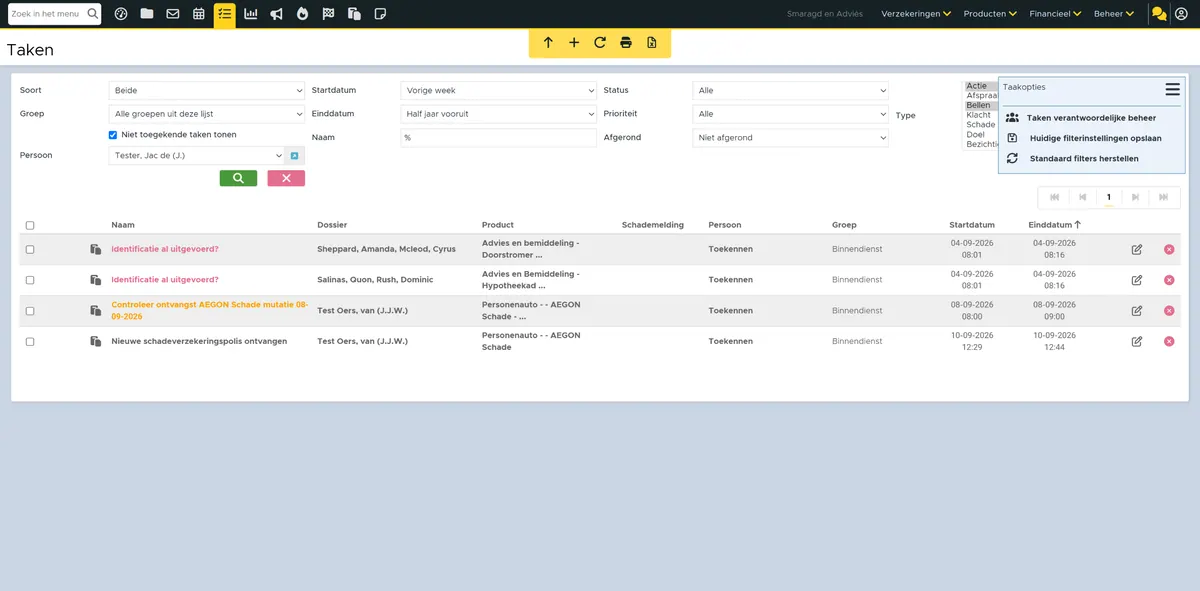
Task: Open the Soort dropdown showing Beide
Action: 206,91
